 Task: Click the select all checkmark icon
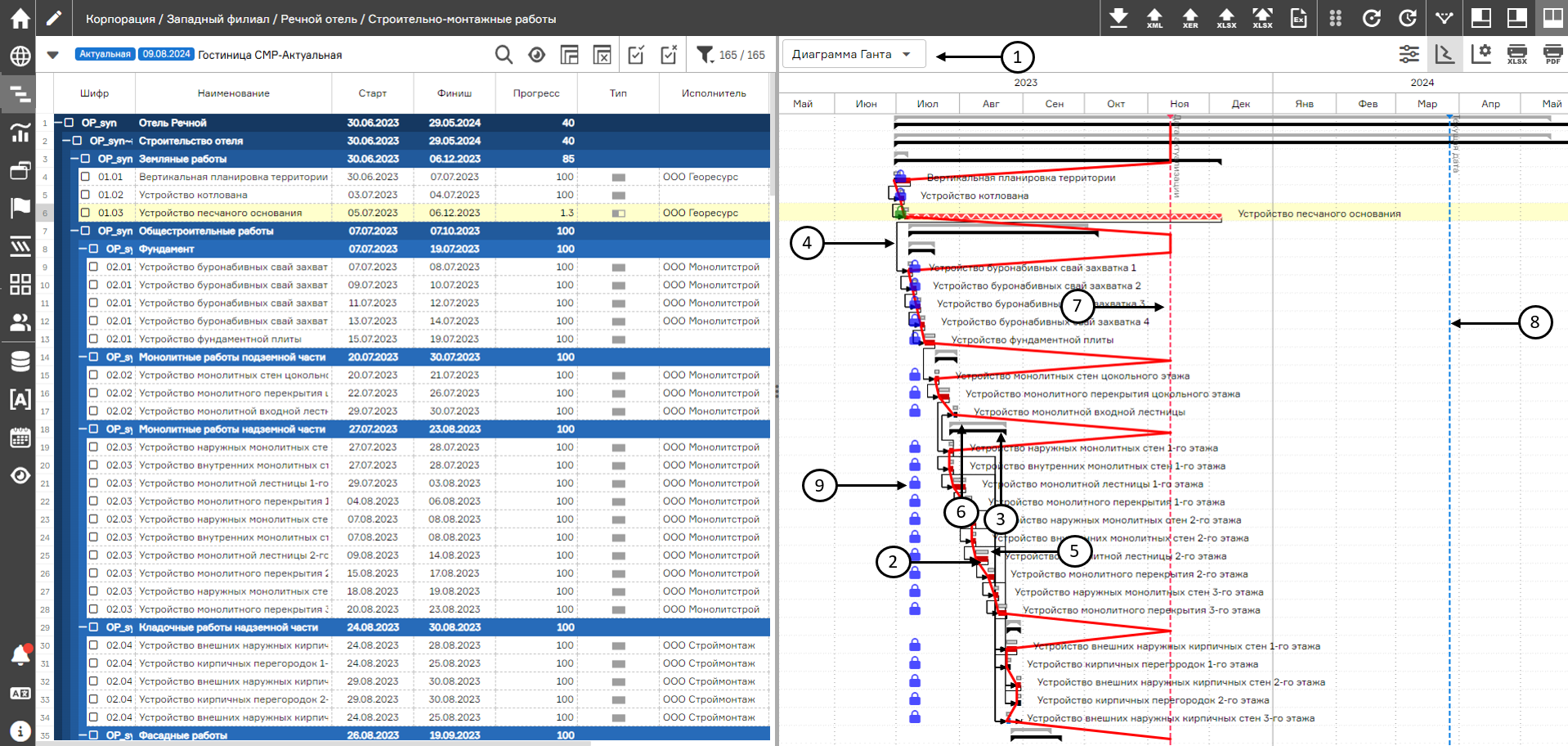(635, 55)
